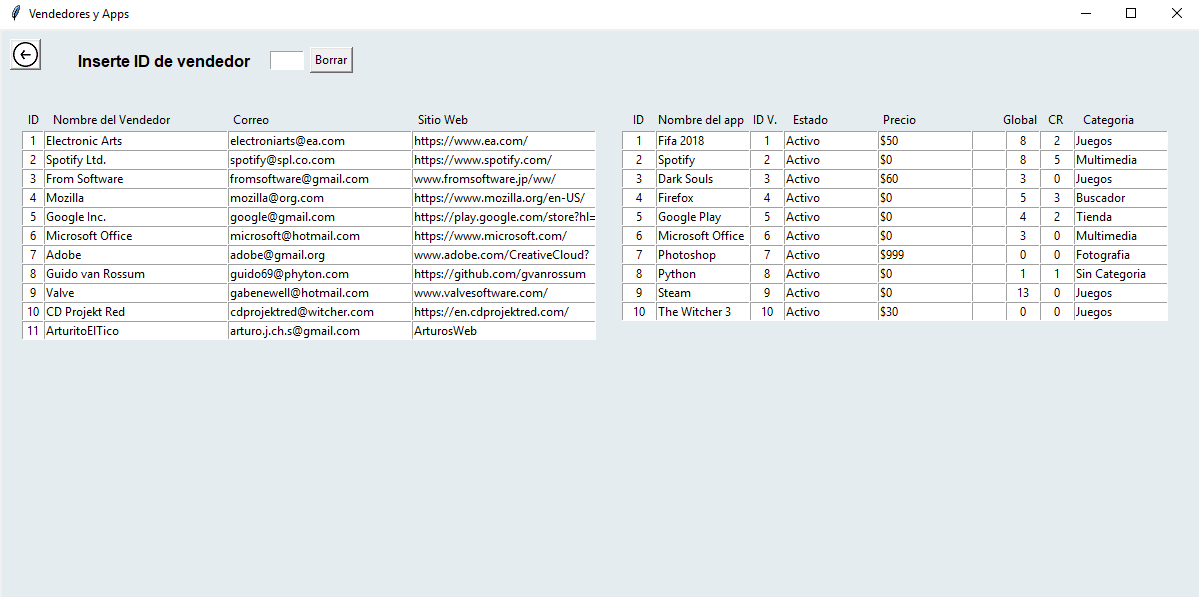Viewport: 1199px width, 597px height.
Task: Click the play.google.com store website cell
Action: click(x=504, y=217)
